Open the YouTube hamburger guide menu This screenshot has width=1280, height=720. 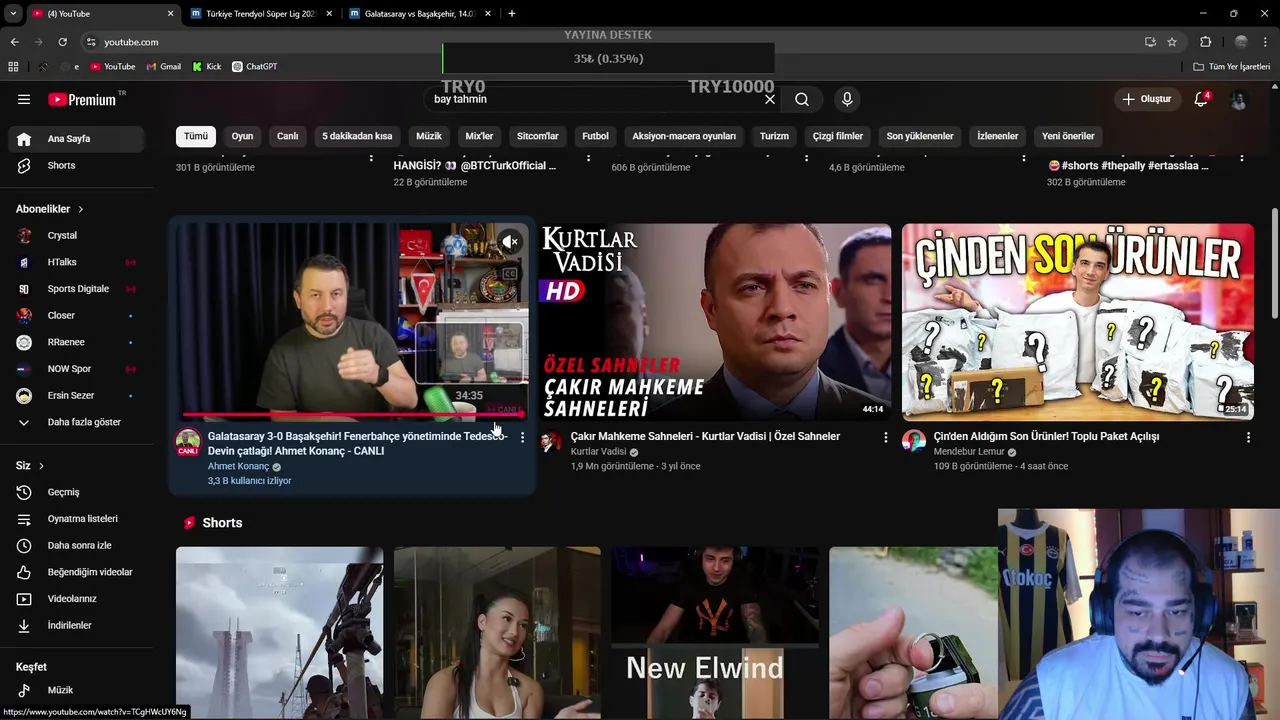24,99
